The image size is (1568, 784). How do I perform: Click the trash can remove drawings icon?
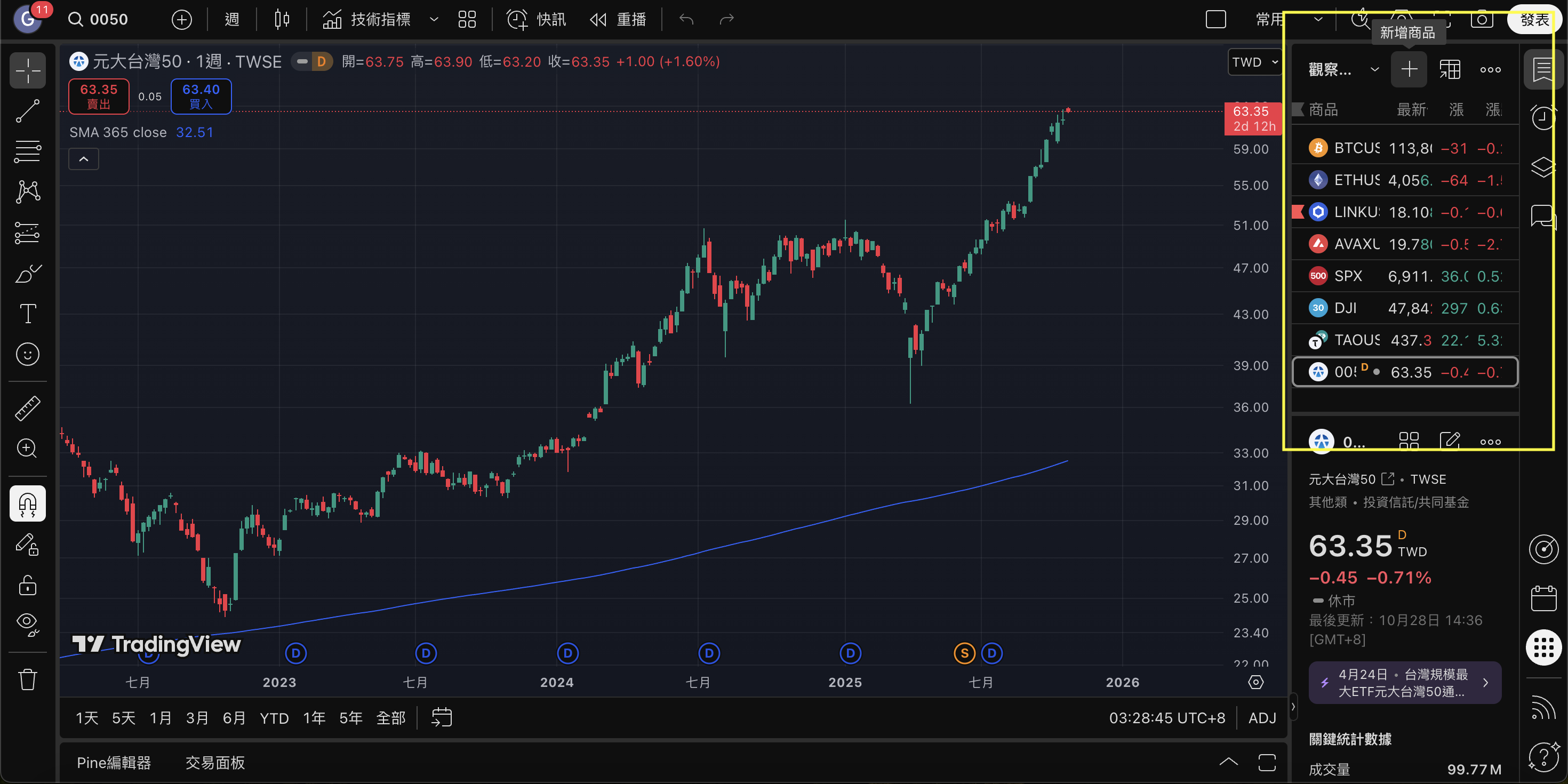[x=27, y=679]
